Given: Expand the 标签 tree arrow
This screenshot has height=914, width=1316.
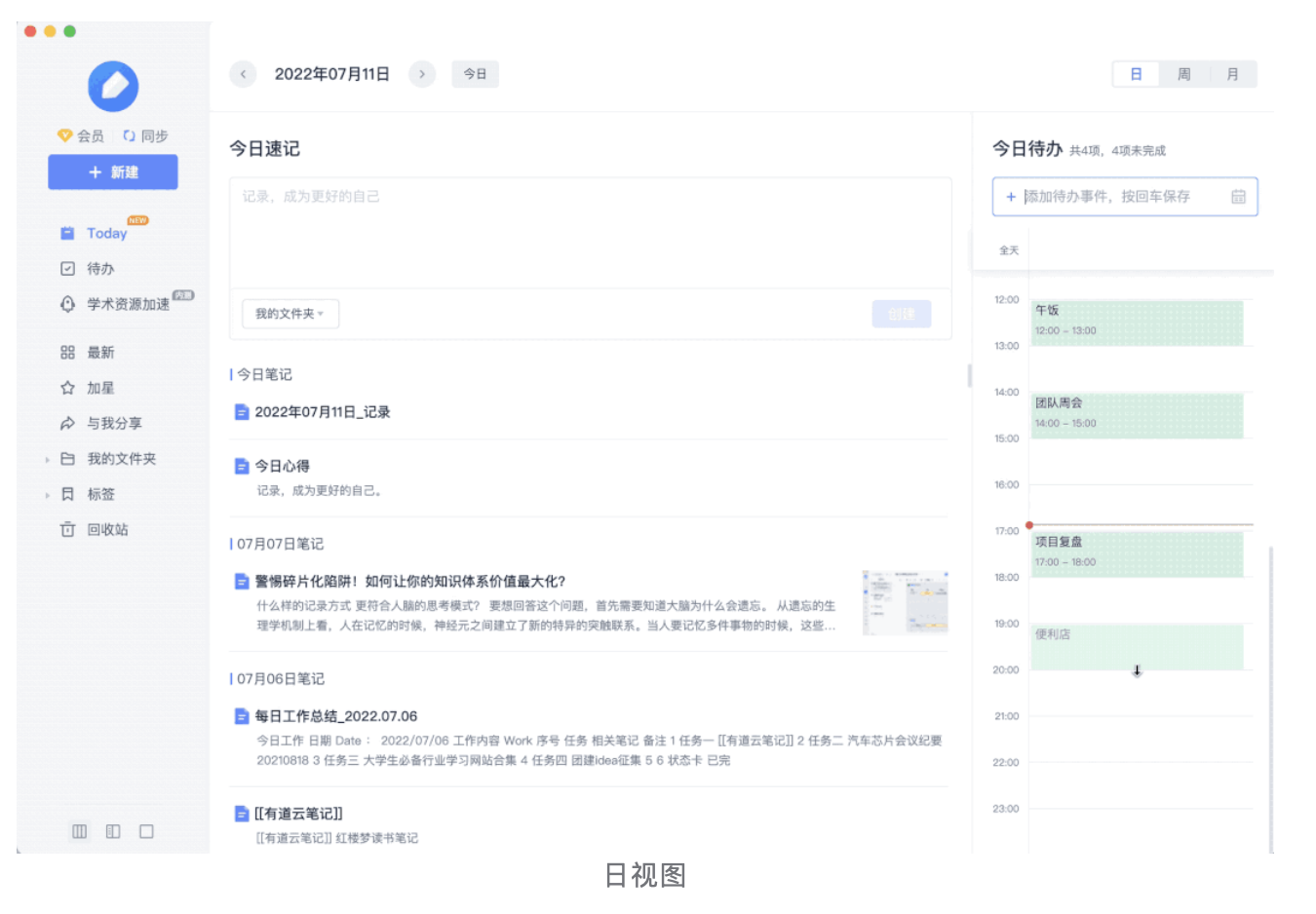Looking at the screenshot, I should [47, 495].
